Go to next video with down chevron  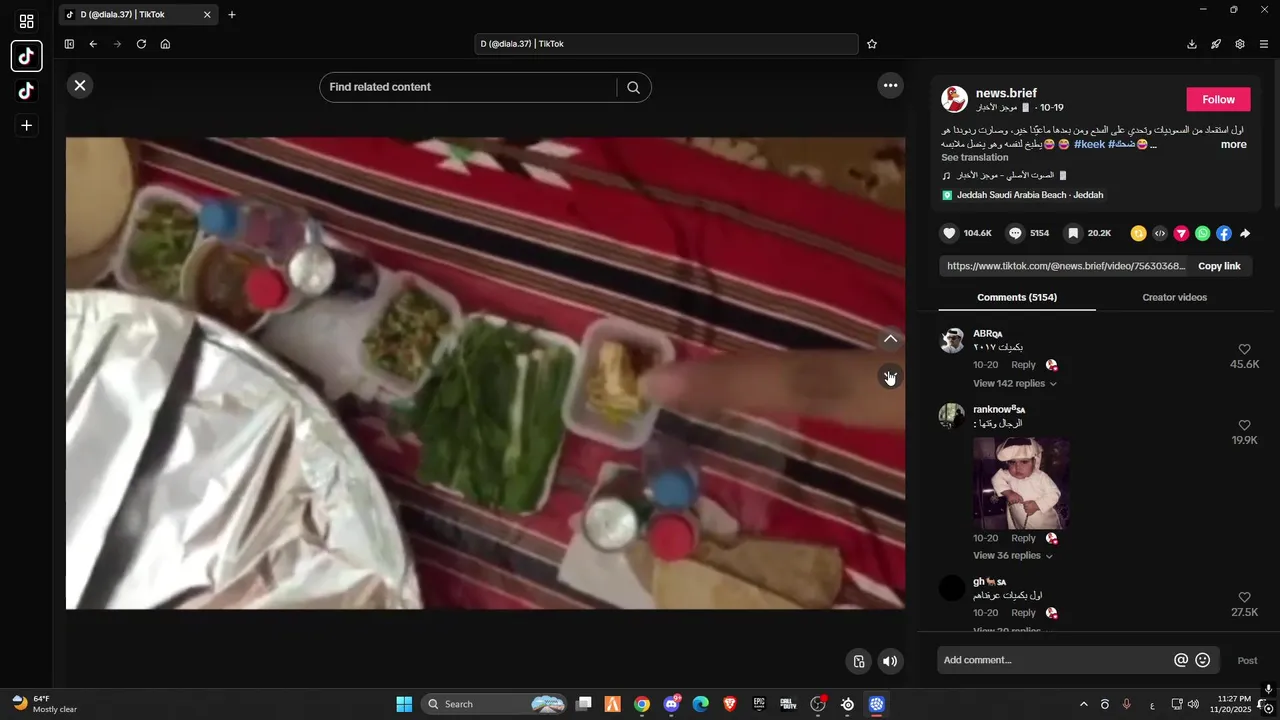coord(890,377)
